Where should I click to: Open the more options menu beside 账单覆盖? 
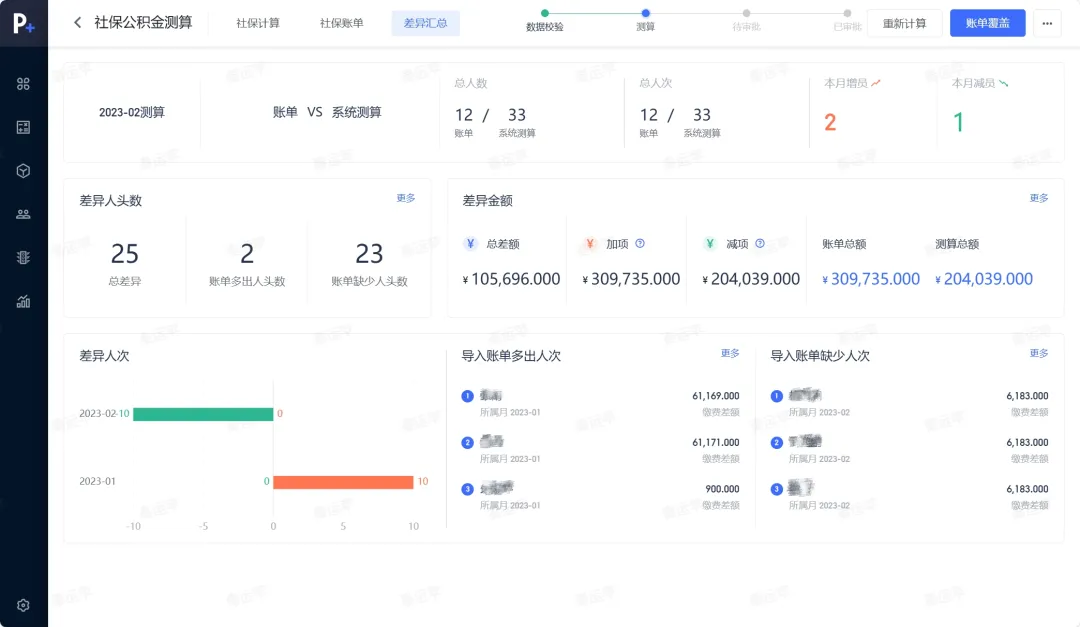[x=1046, y=21]
